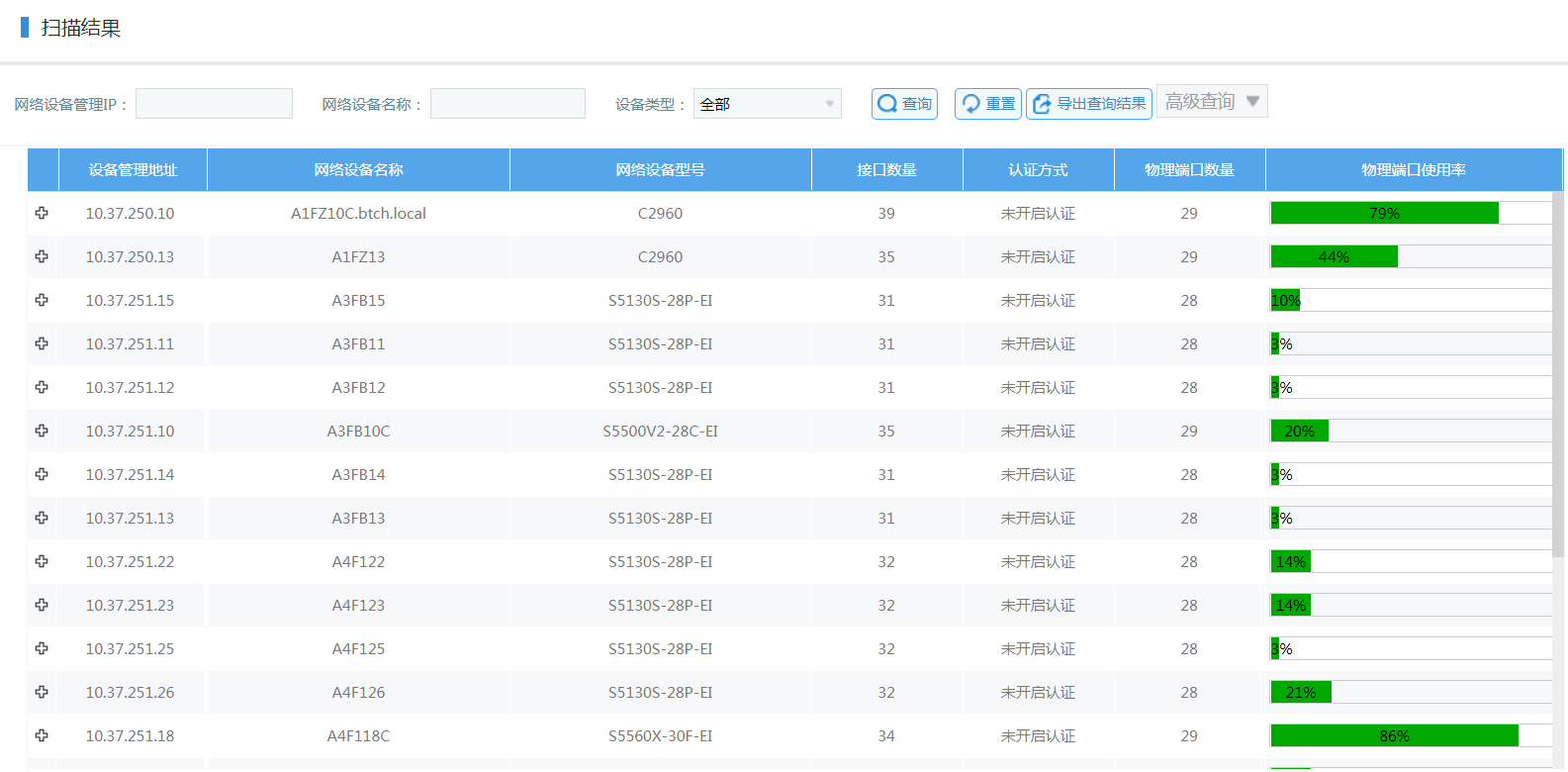Click the 网络设备管理IP input field

coord(214,104)
